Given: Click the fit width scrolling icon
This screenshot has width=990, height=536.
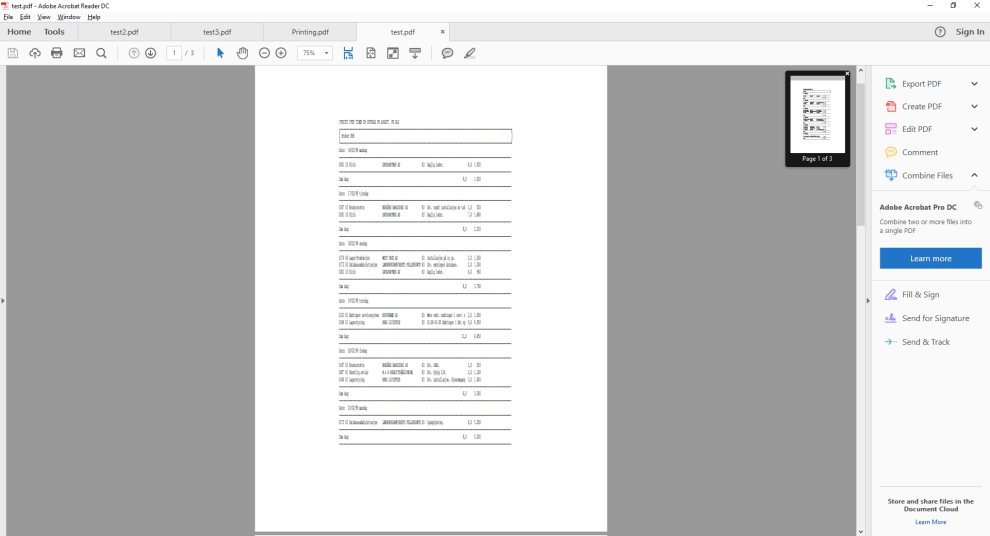Looking at the screenshot, I should click(348, 53).
